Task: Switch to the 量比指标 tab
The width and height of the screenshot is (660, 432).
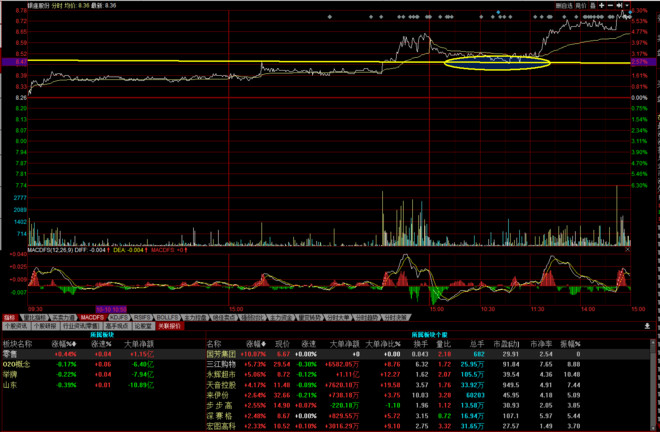Action: coord(34,317)
